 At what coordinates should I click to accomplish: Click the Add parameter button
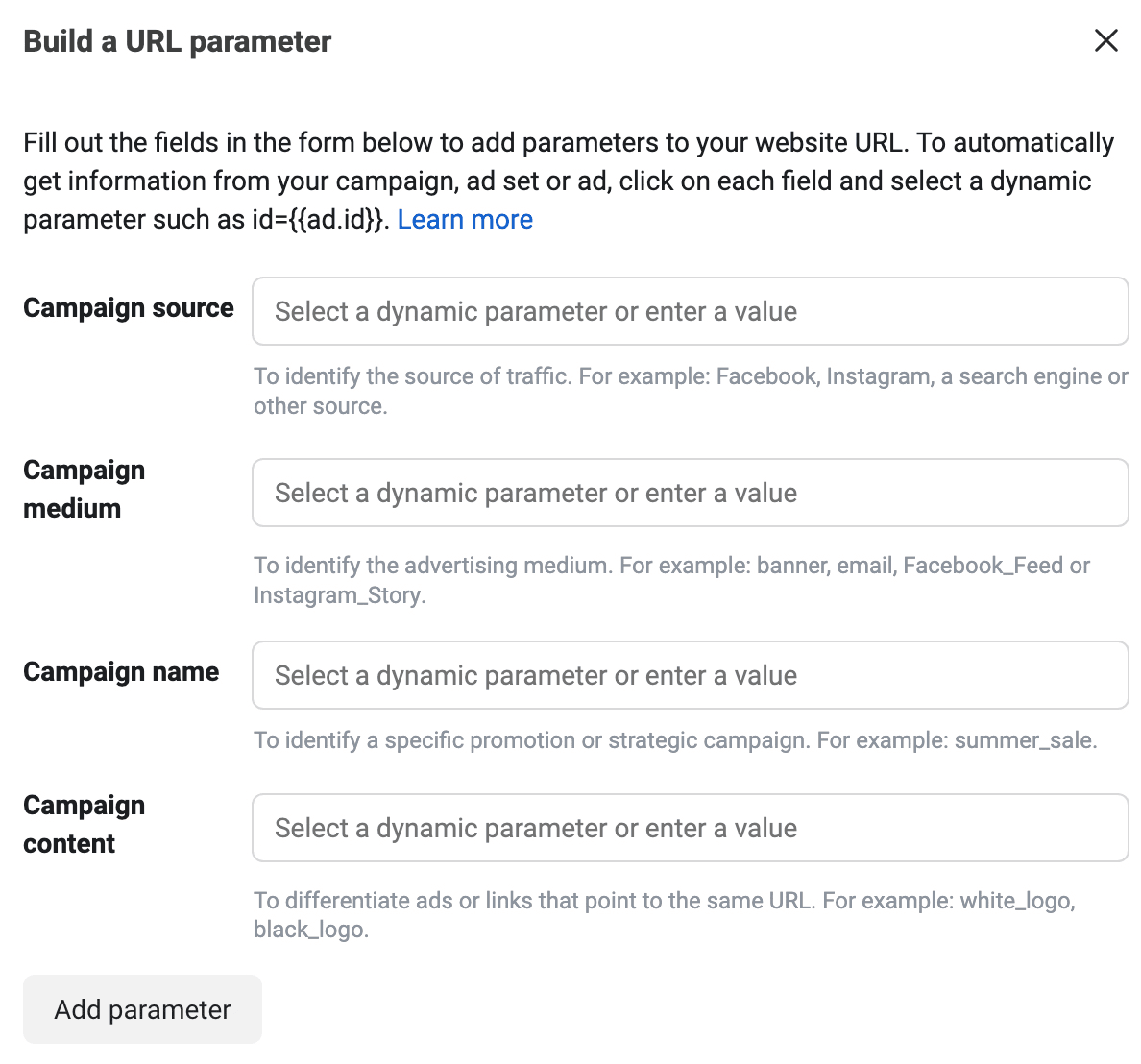tap(142, 1009)
